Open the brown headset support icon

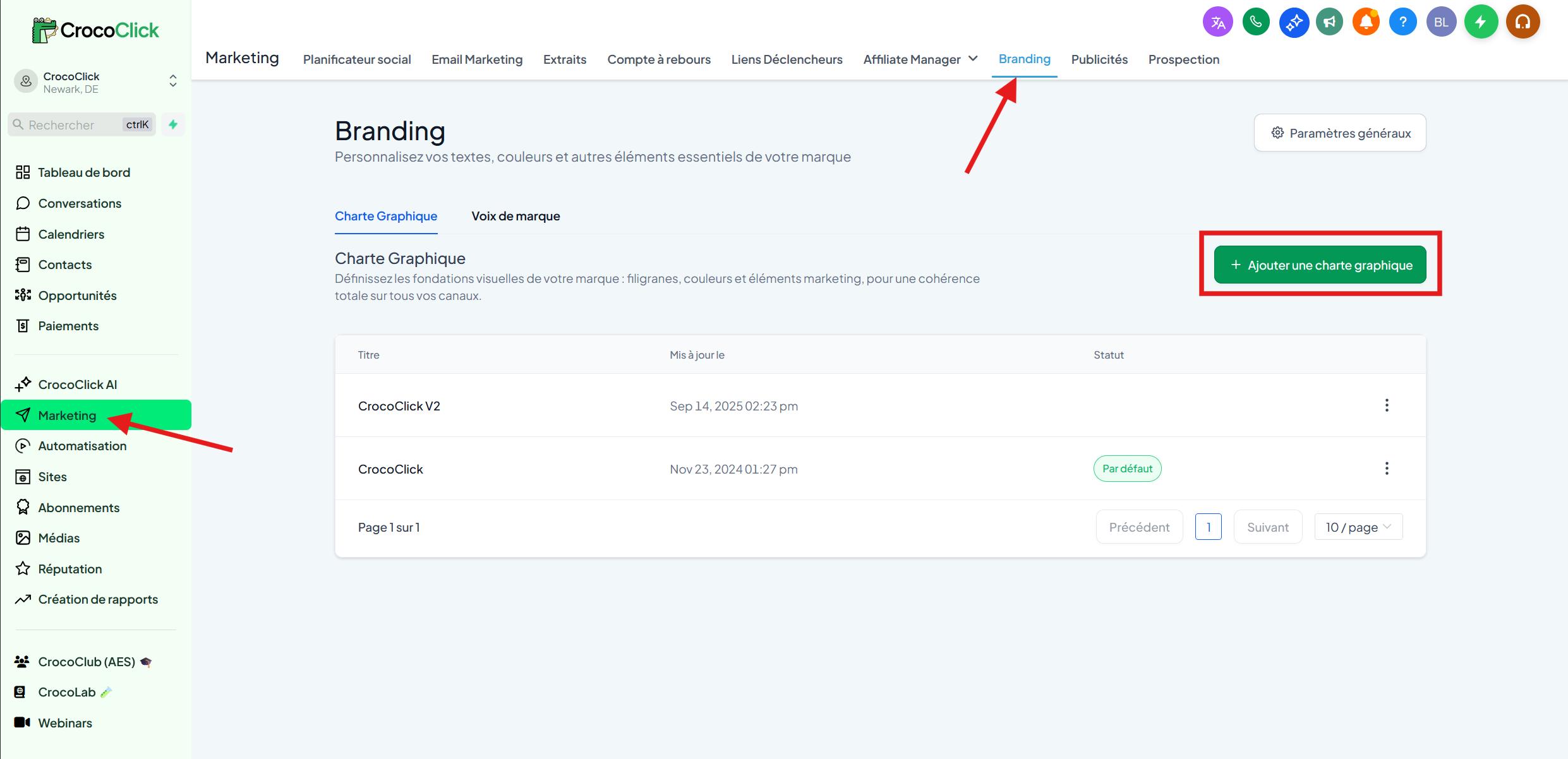pos(1523,22)
